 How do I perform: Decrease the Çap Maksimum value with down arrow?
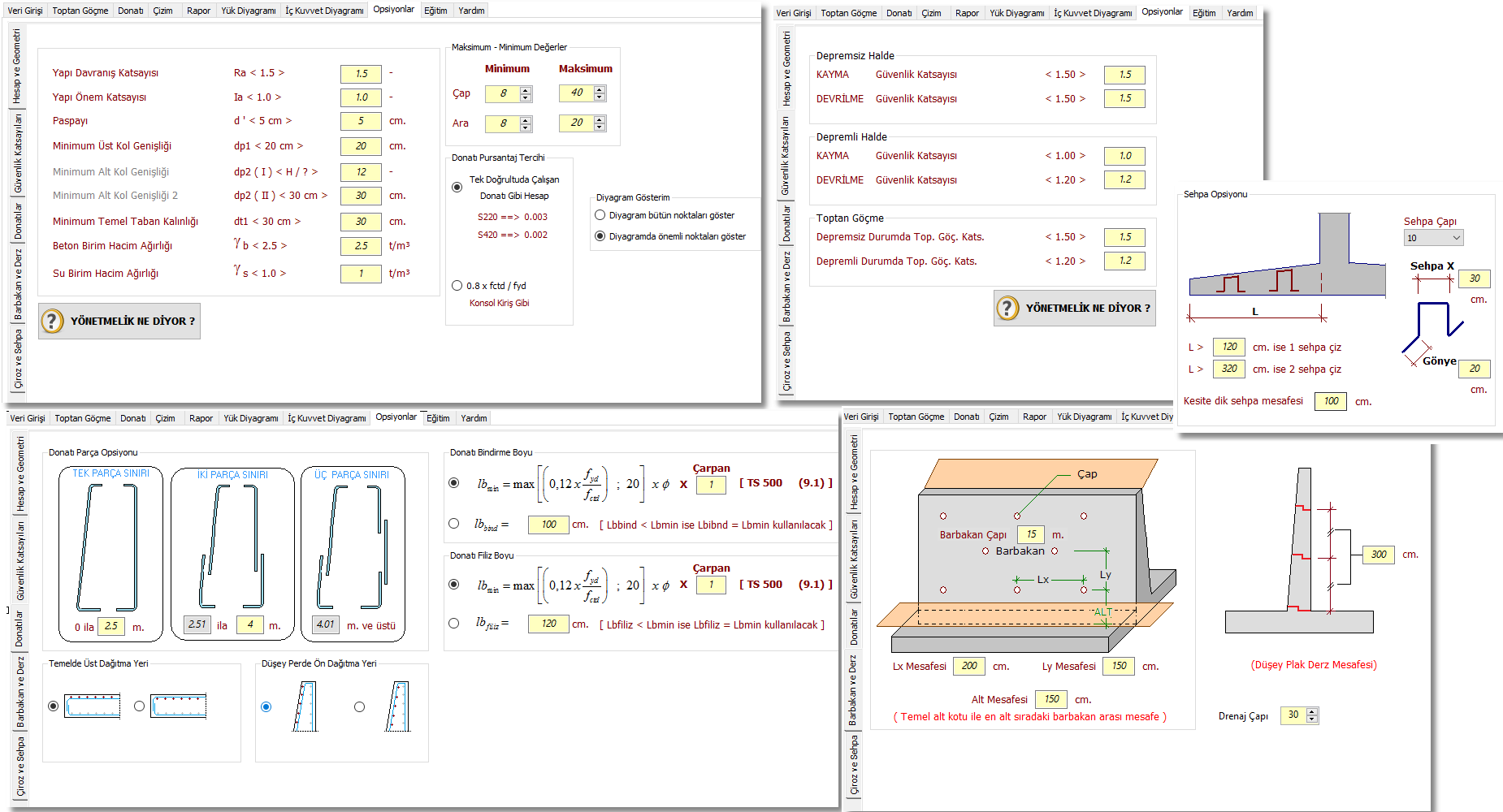pyautogui.click(x=600, y=97)
